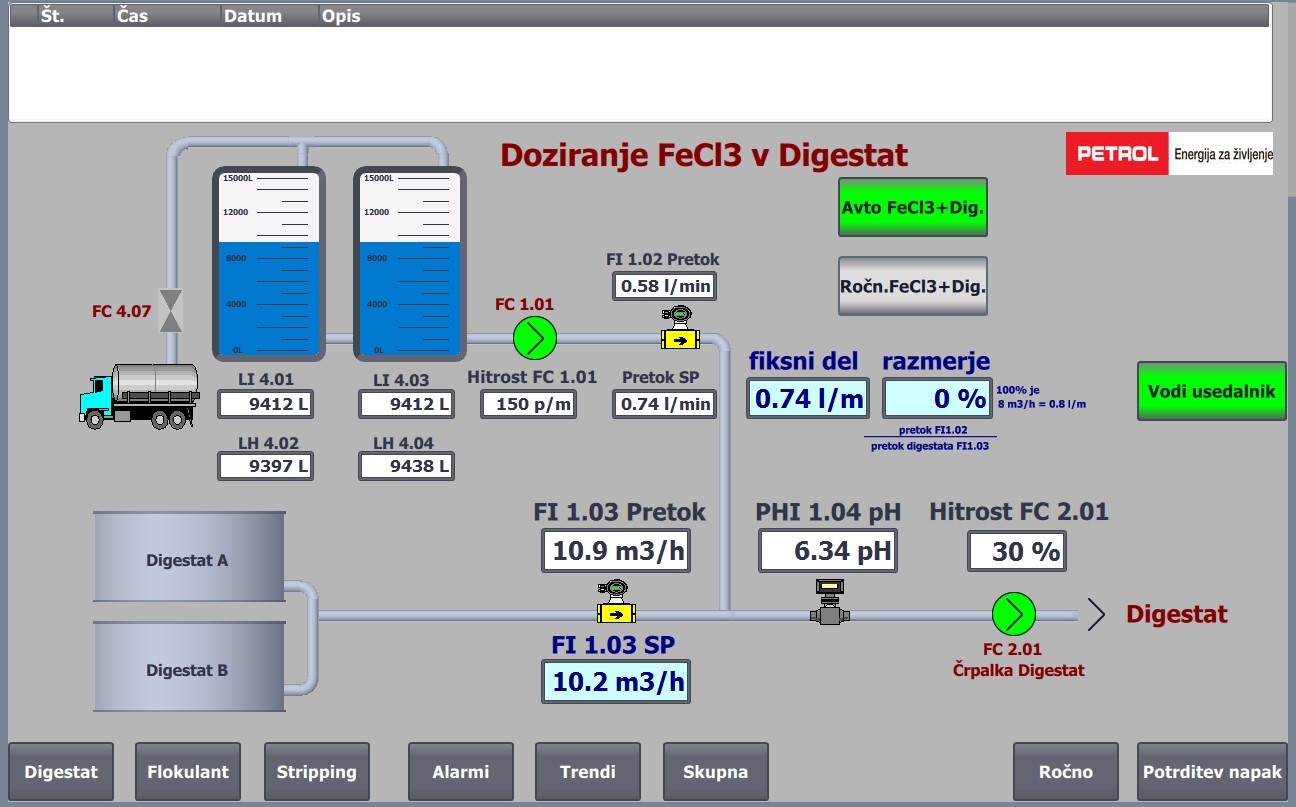This screenshot has height=807, width=1296.
Task: Enable Avto FeCl3+Dig. automatic mode
Action: [x=912, y=208]
